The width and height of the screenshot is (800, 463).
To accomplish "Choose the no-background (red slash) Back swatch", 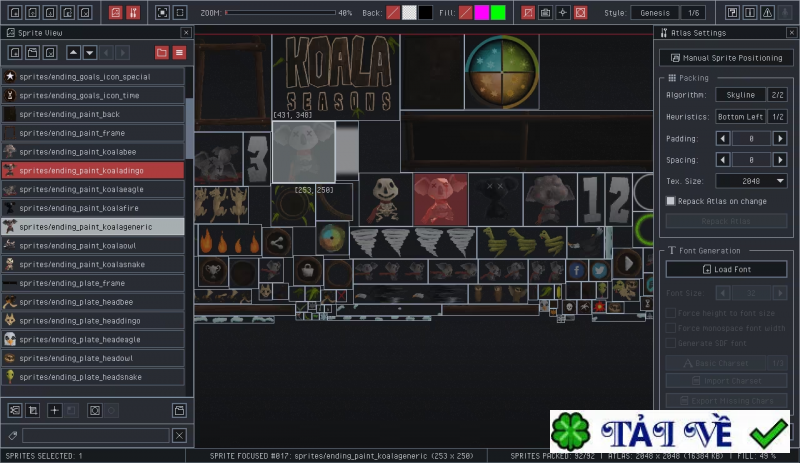I will [393, 13].
